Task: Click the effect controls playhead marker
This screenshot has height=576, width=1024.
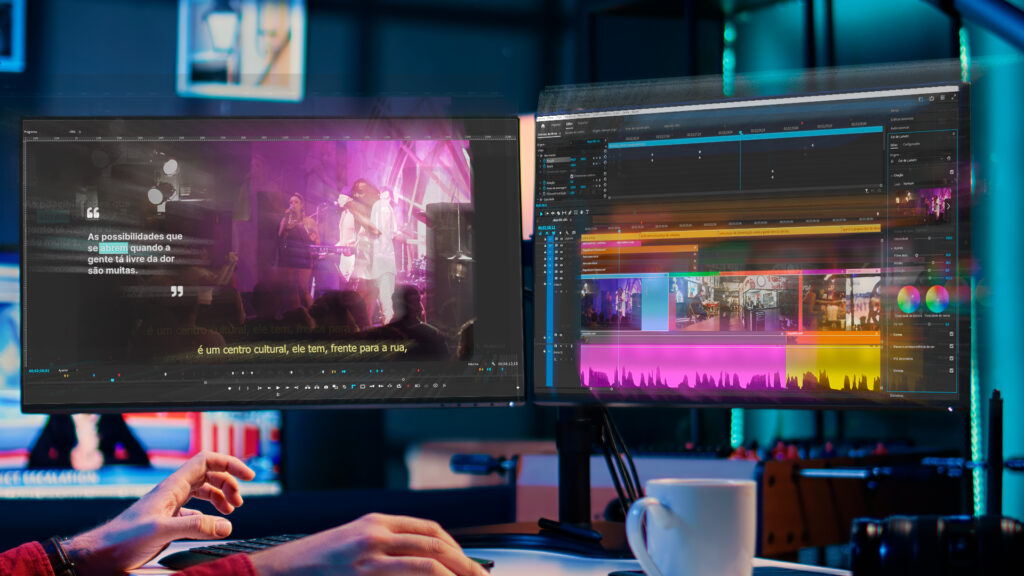Action: tap(741, 132)
